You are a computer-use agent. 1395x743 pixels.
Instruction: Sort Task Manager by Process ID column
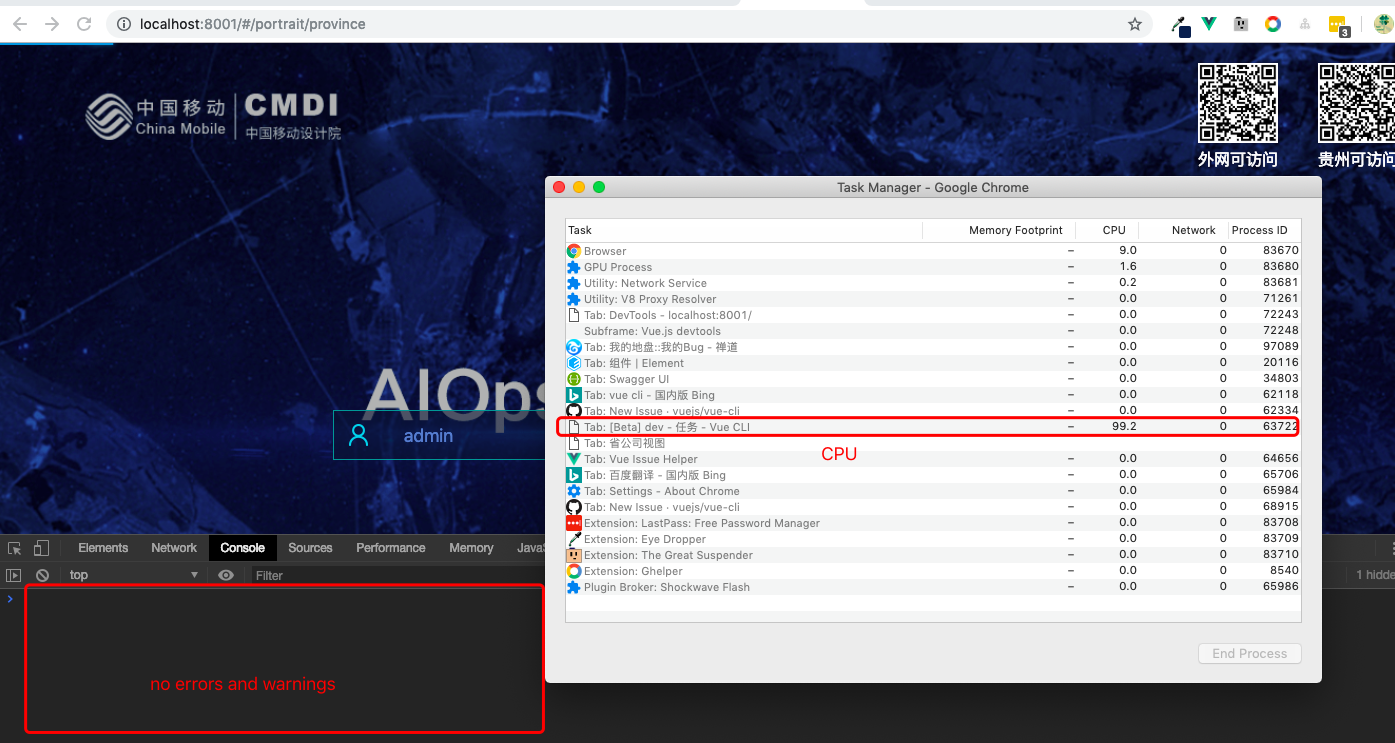pyautogui.click(x=1265, y=230)
